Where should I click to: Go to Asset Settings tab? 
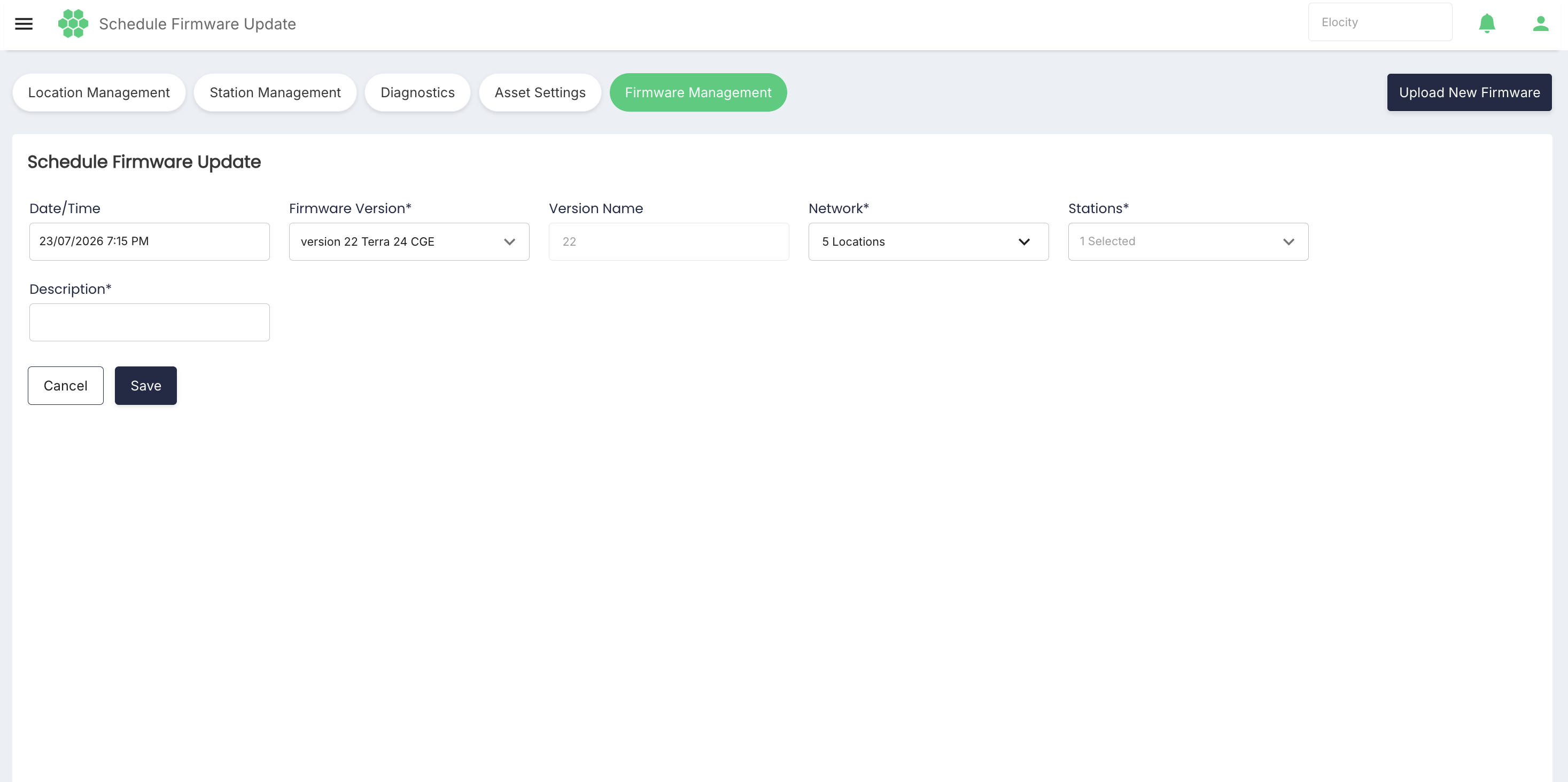coord(540,92)
